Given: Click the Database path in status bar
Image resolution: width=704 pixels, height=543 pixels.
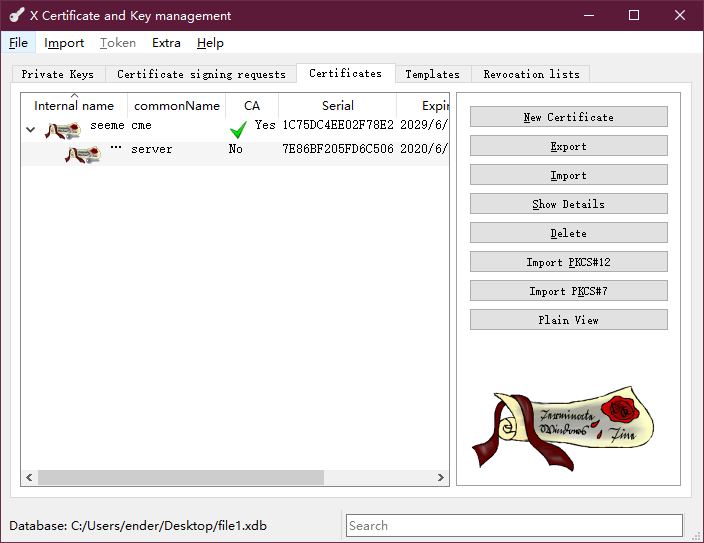Looking at the screenshot, I should [x=138, y=525].
